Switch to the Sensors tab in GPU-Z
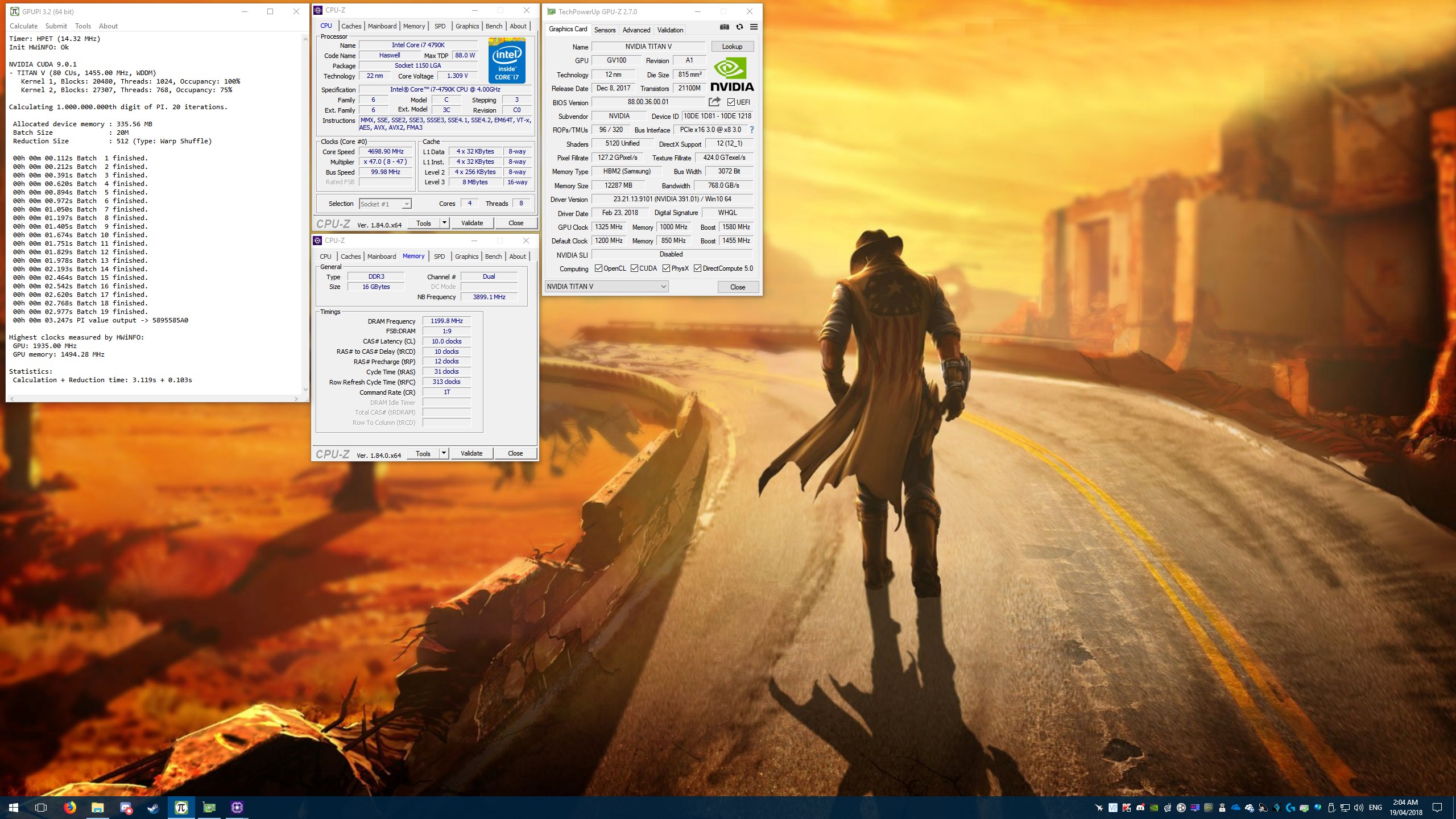 tap(605, 30)
